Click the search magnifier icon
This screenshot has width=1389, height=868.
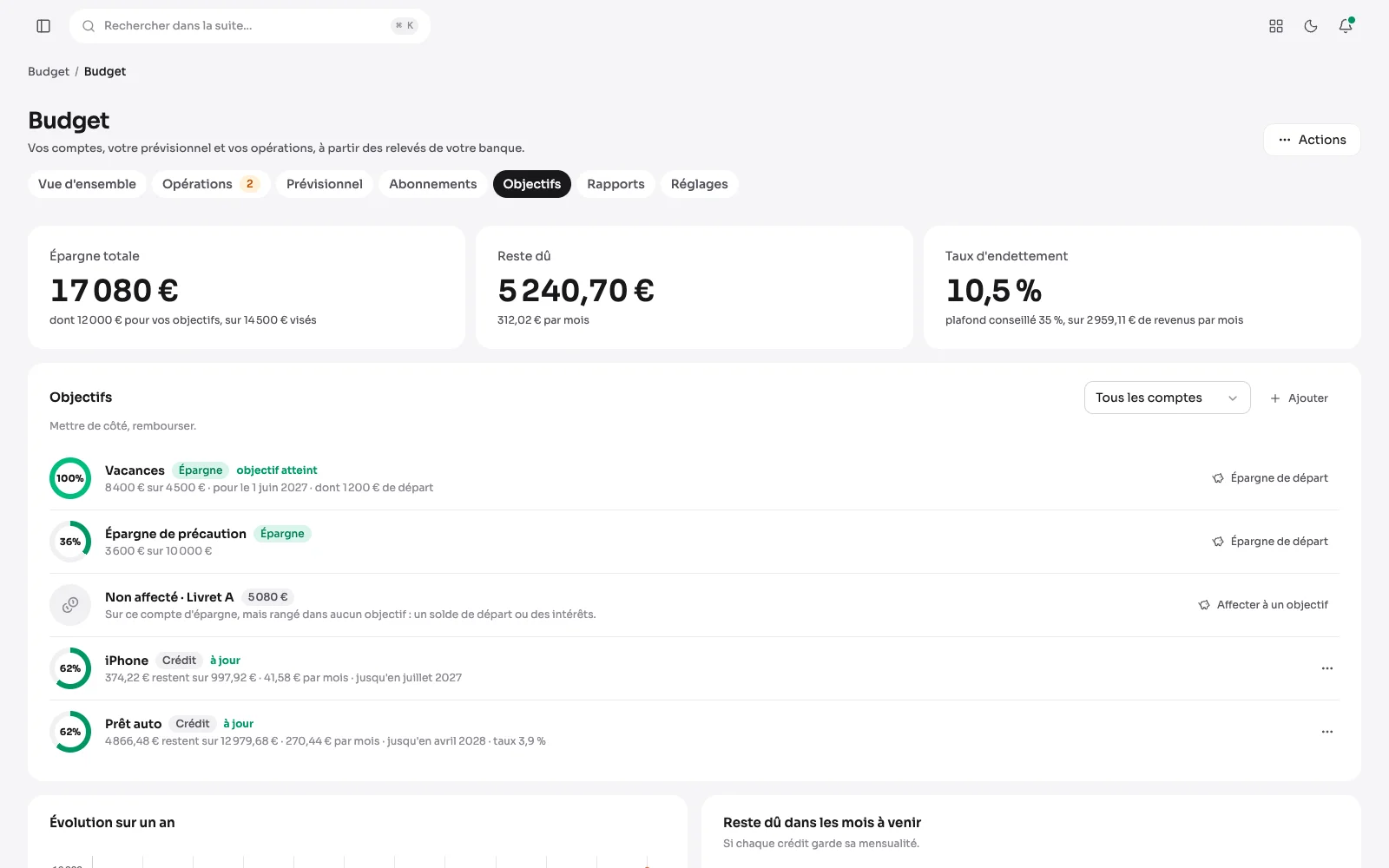pyautogui.click(x=89, y=26)
